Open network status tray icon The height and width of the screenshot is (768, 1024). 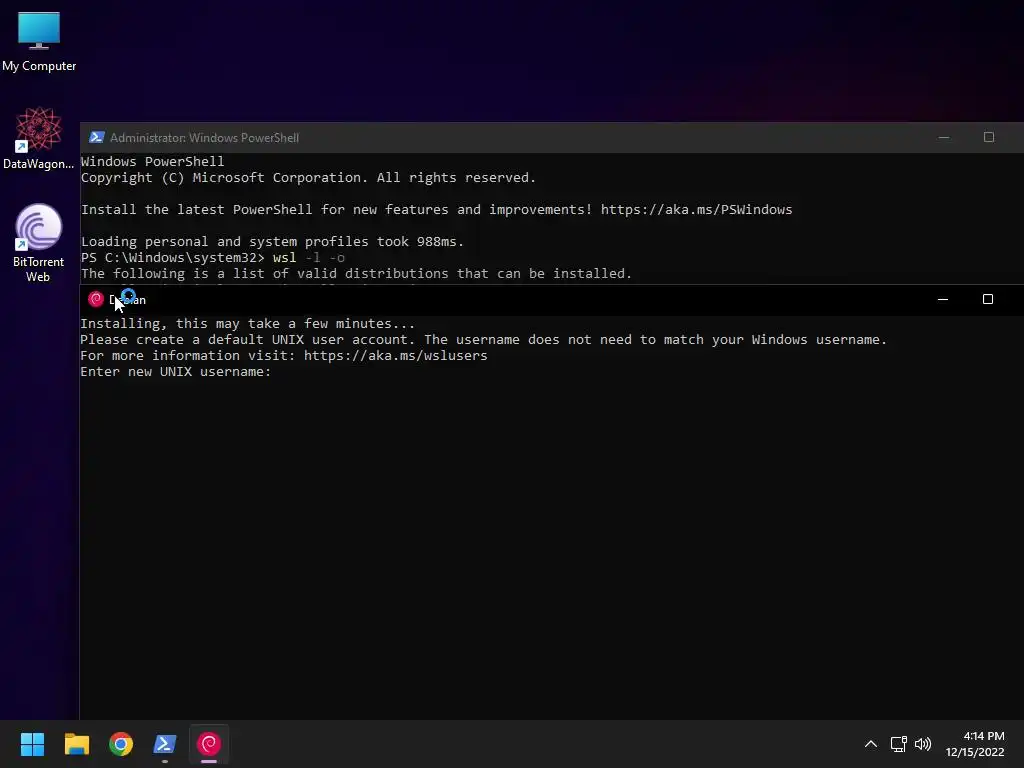[899, 744]
